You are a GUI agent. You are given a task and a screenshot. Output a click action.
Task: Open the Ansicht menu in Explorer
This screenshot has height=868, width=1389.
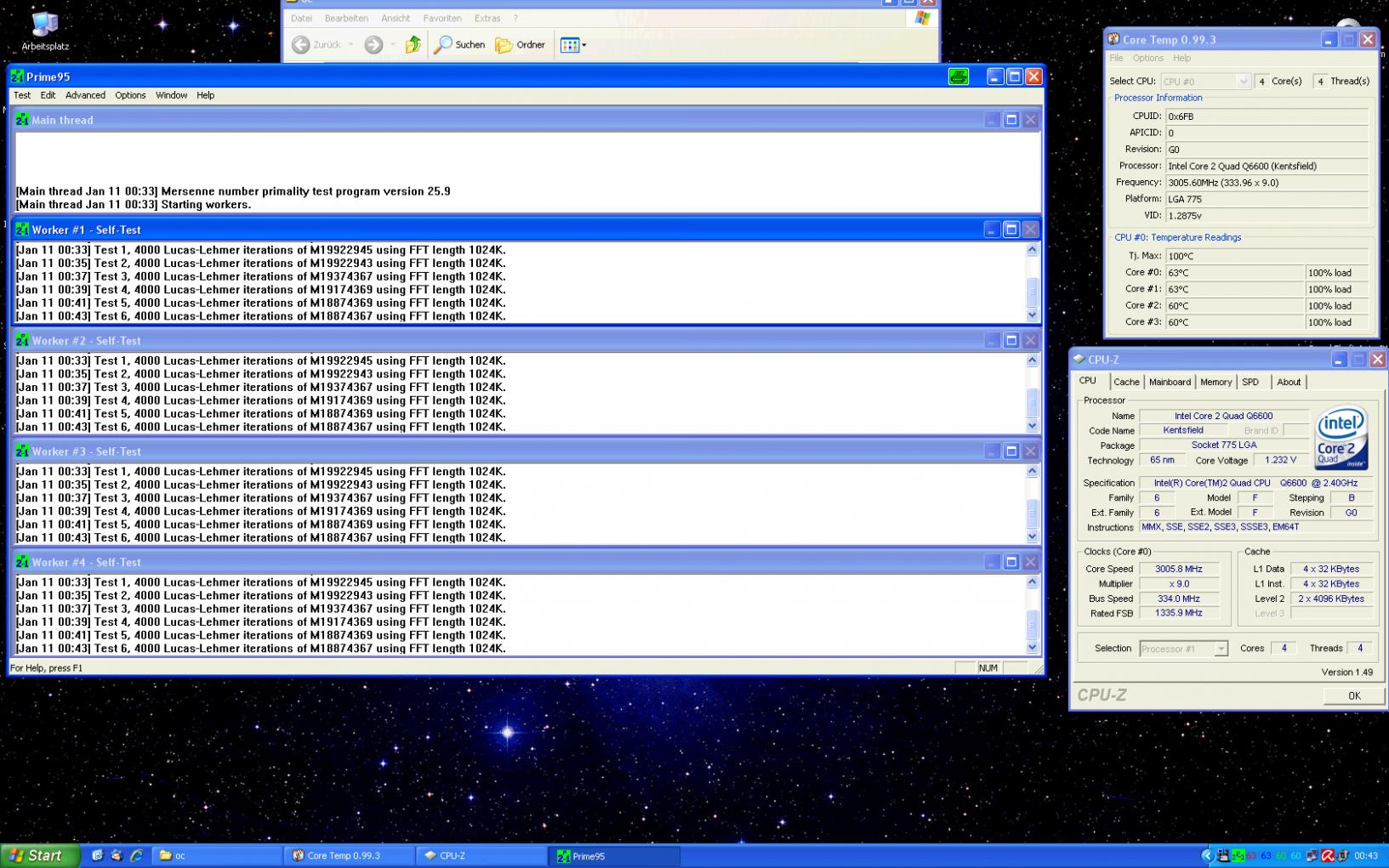[396, 18]
